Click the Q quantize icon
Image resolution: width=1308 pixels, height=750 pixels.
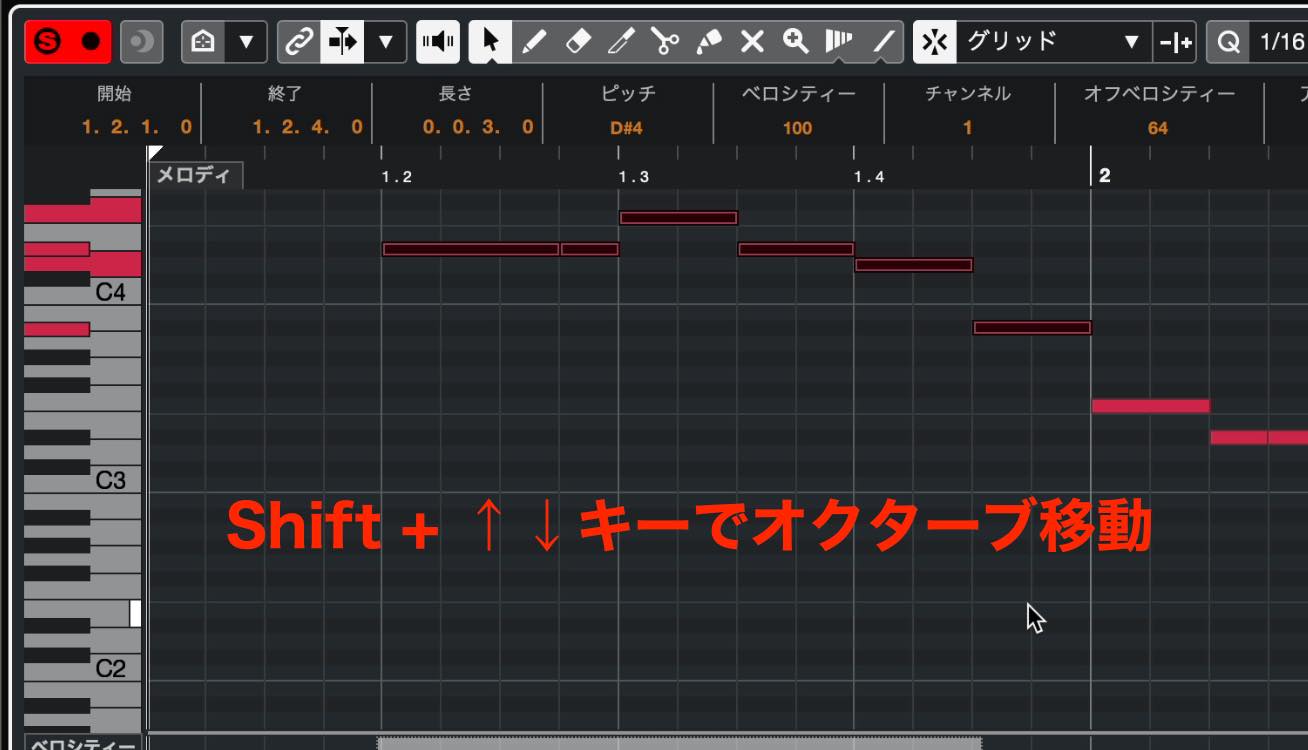coord(1228,42)
